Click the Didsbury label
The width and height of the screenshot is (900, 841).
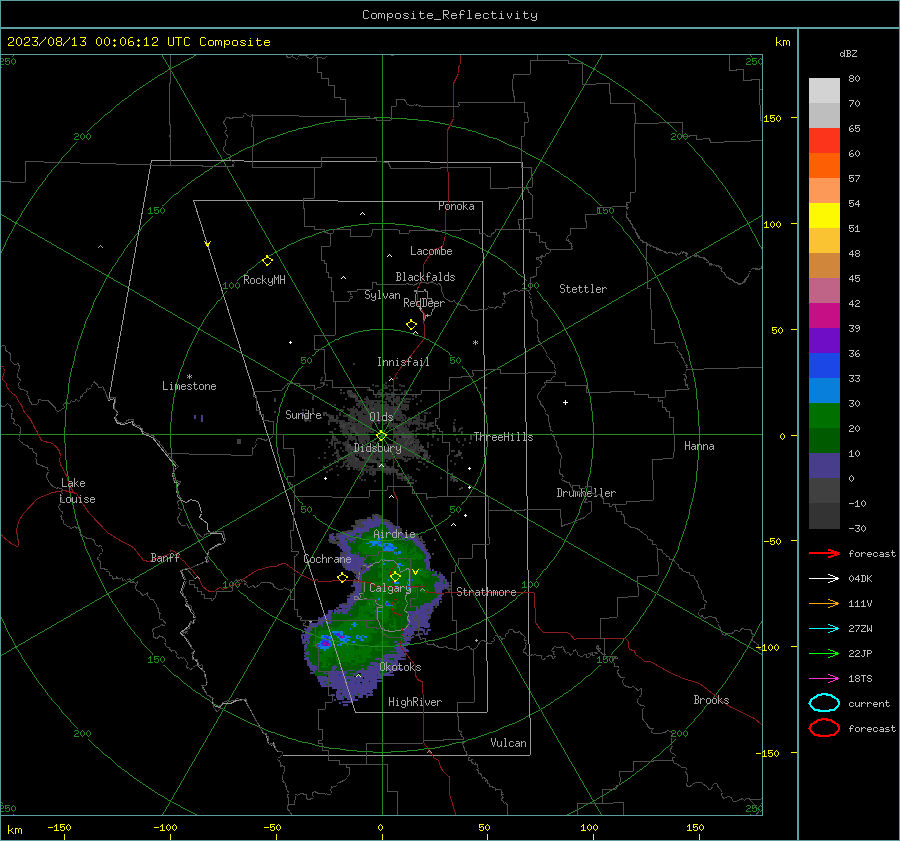coord(377,448)
